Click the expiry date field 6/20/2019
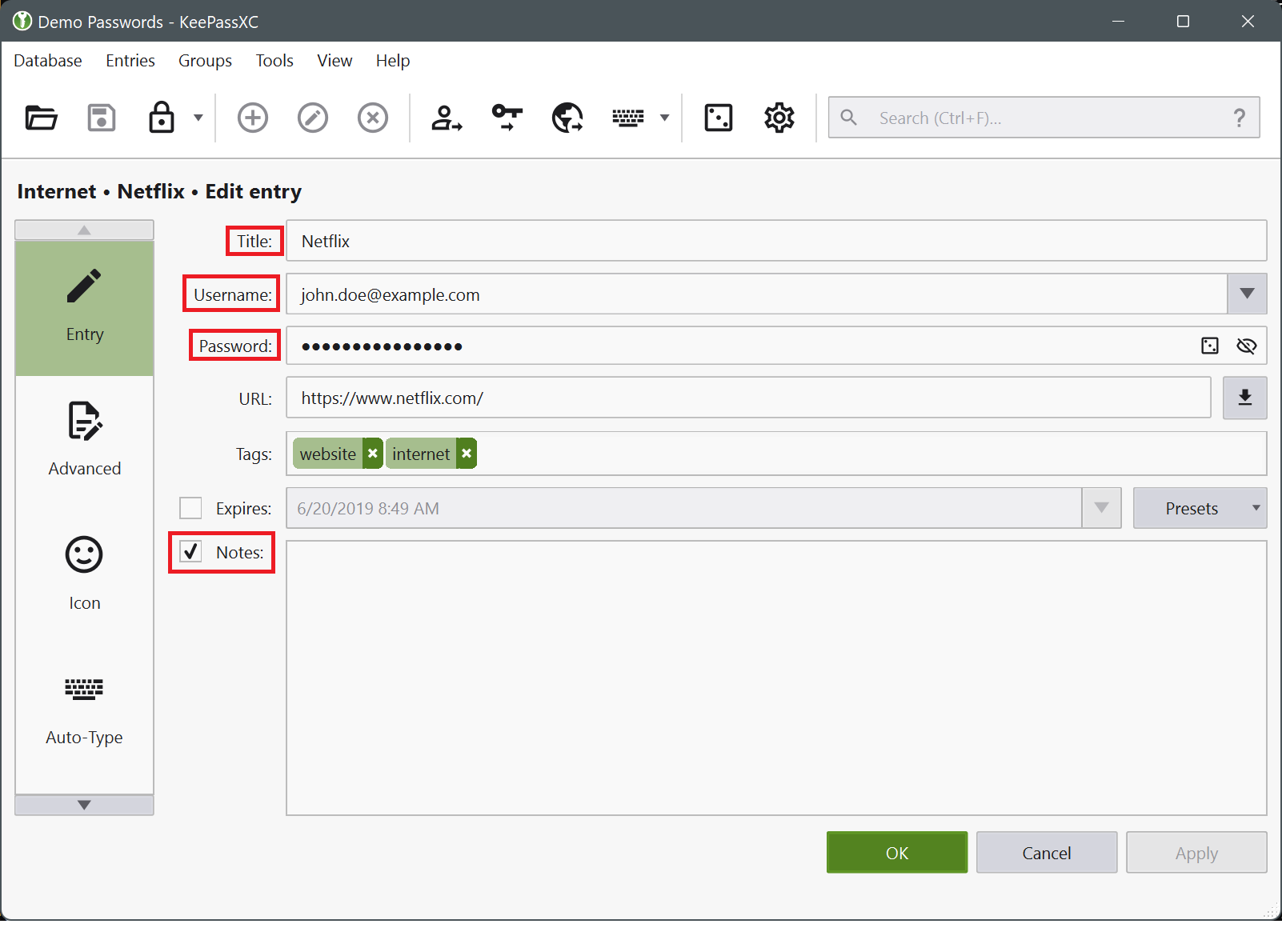The height and width of the screenshot is (952, 1282). pos(684,508)
